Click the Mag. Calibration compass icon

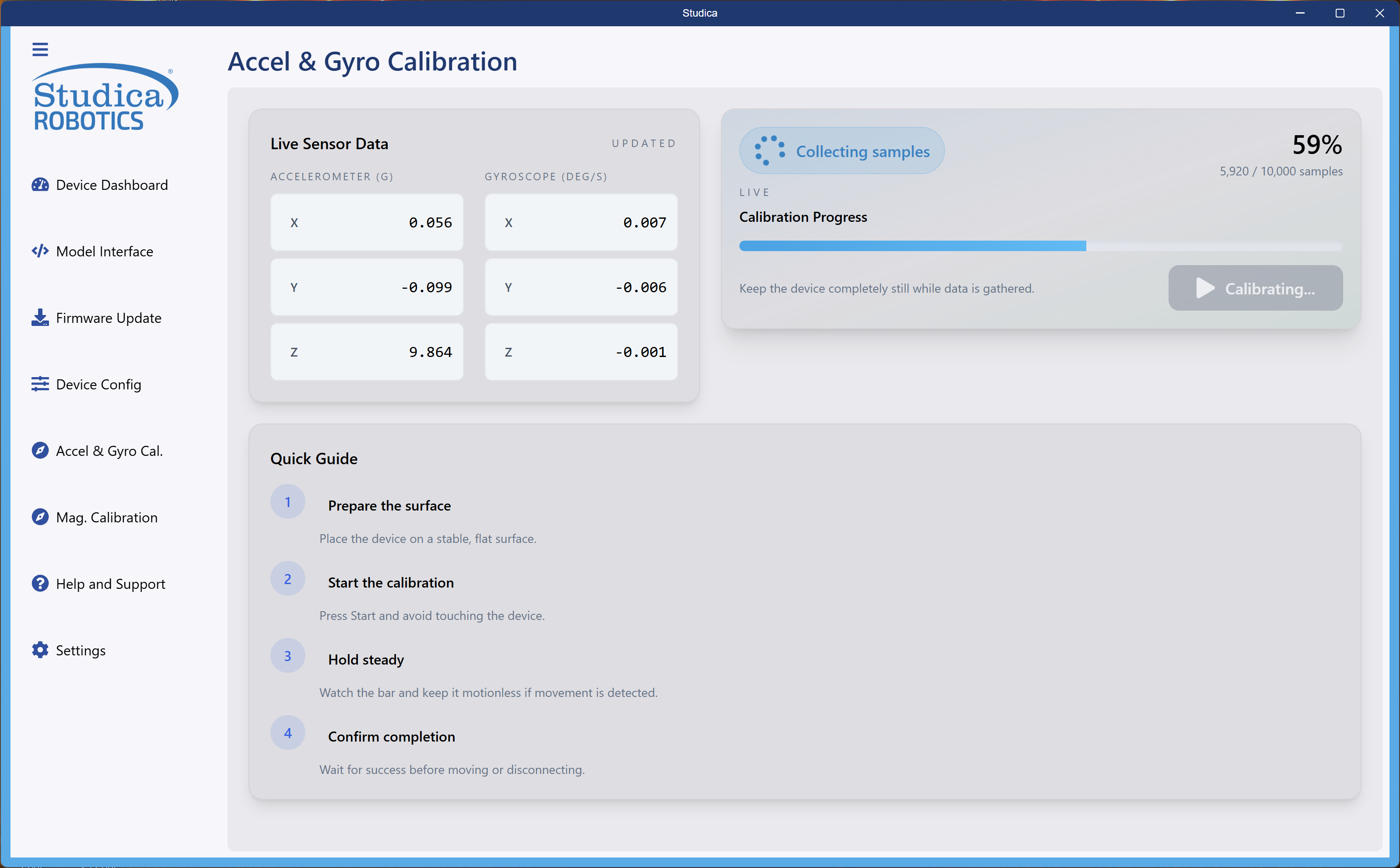(x=40, y=517)
